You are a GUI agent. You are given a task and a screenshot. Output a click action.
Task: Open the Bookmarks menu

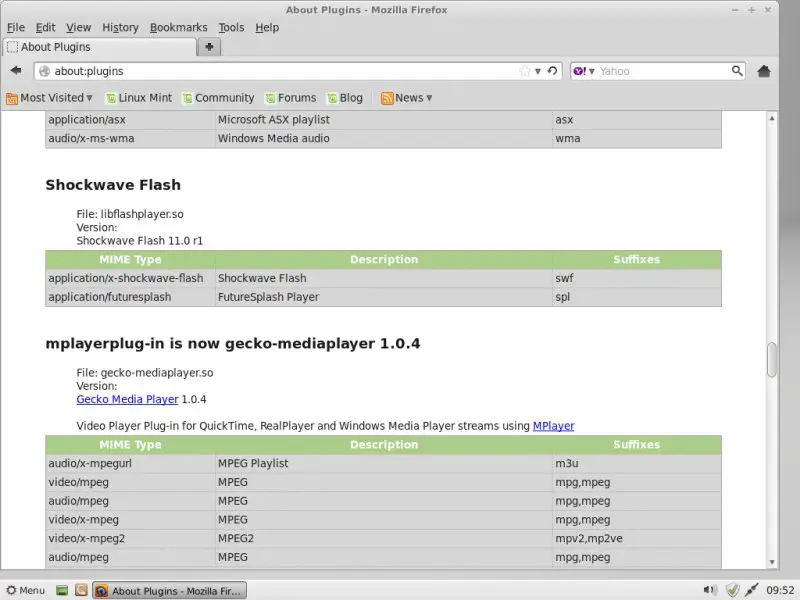click(179, 28)
